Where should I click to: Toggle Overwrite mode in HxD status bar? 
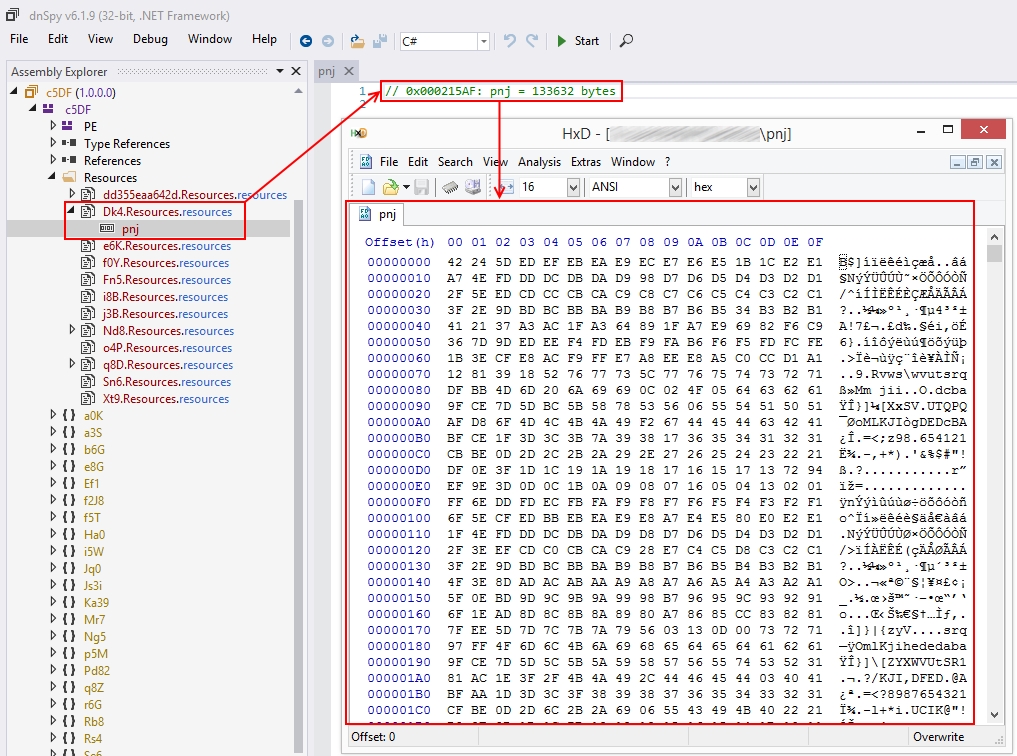(938, 736)
